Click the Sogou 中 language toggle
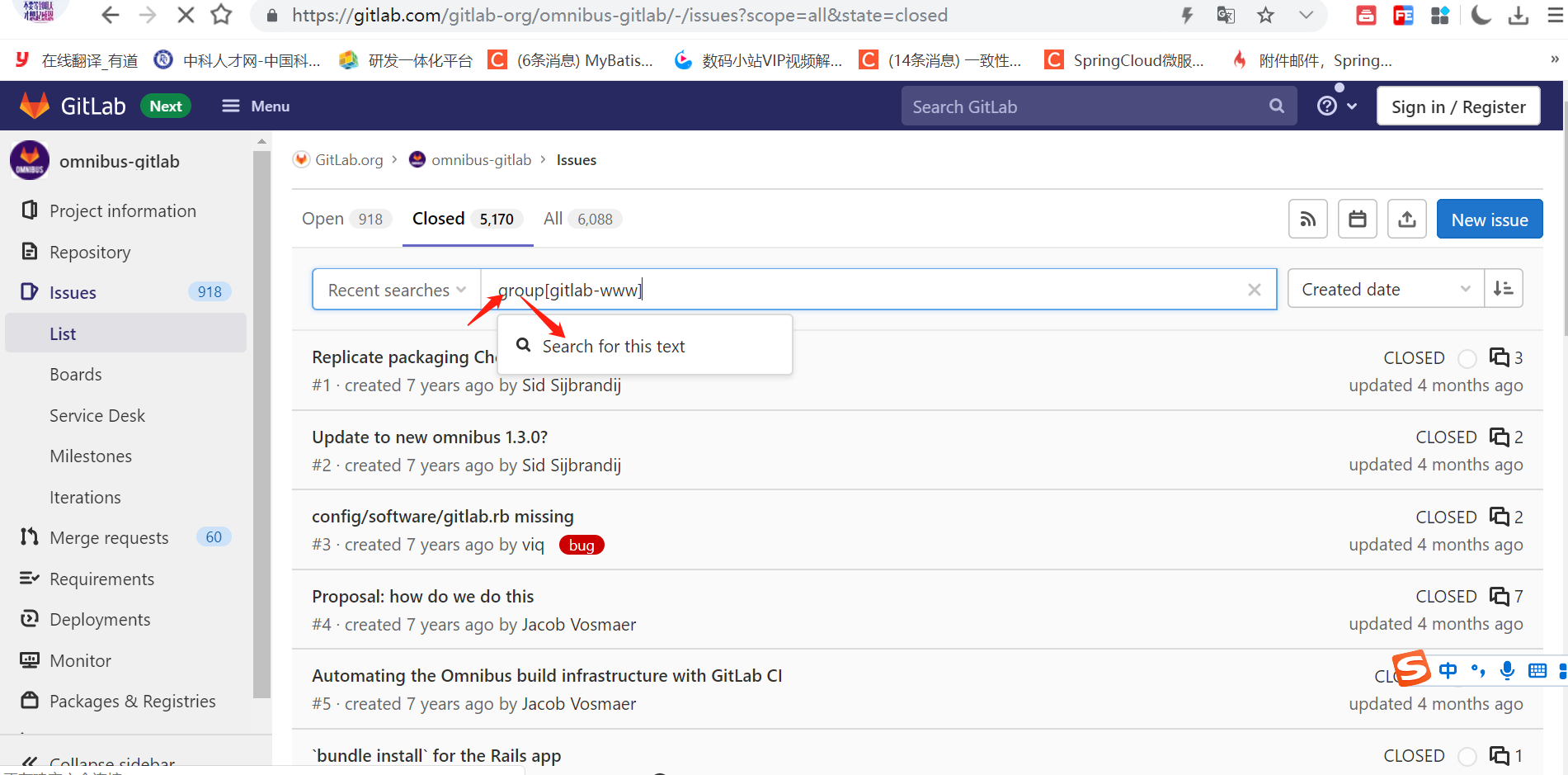Image resolution: width=1568 pixels, height=775 pixels. coord(1448,670)
